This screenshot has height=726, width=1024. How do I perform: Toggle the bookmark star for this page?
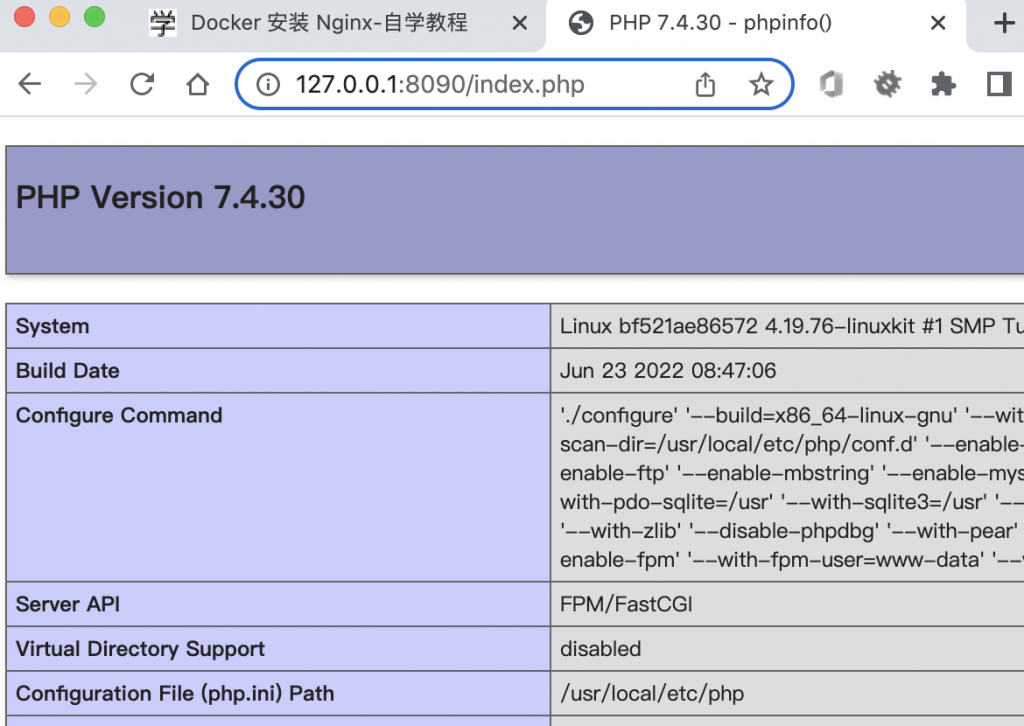click(761, 84)
